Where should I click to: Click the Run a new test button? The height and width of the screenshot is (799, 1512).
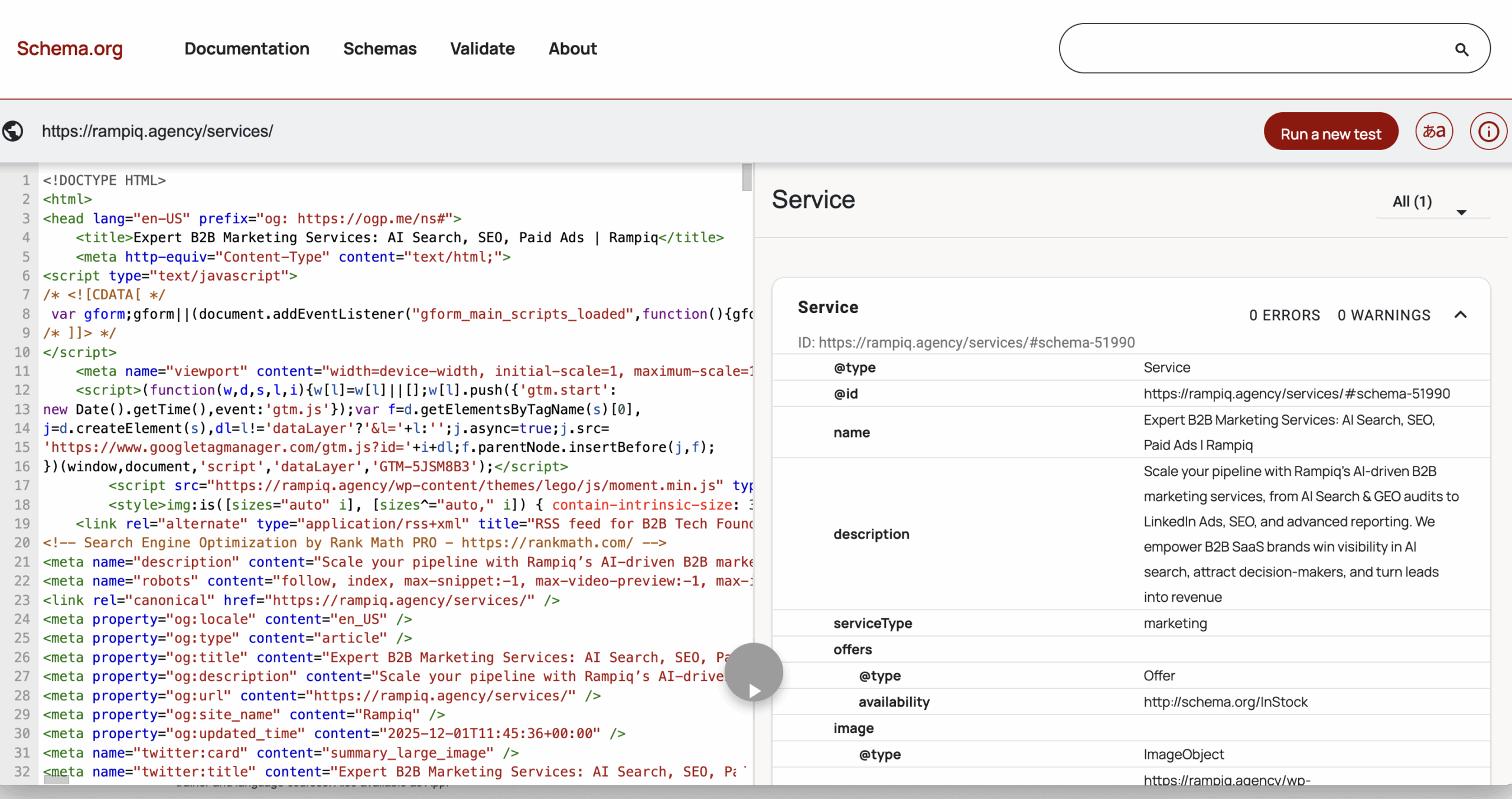1331,132
